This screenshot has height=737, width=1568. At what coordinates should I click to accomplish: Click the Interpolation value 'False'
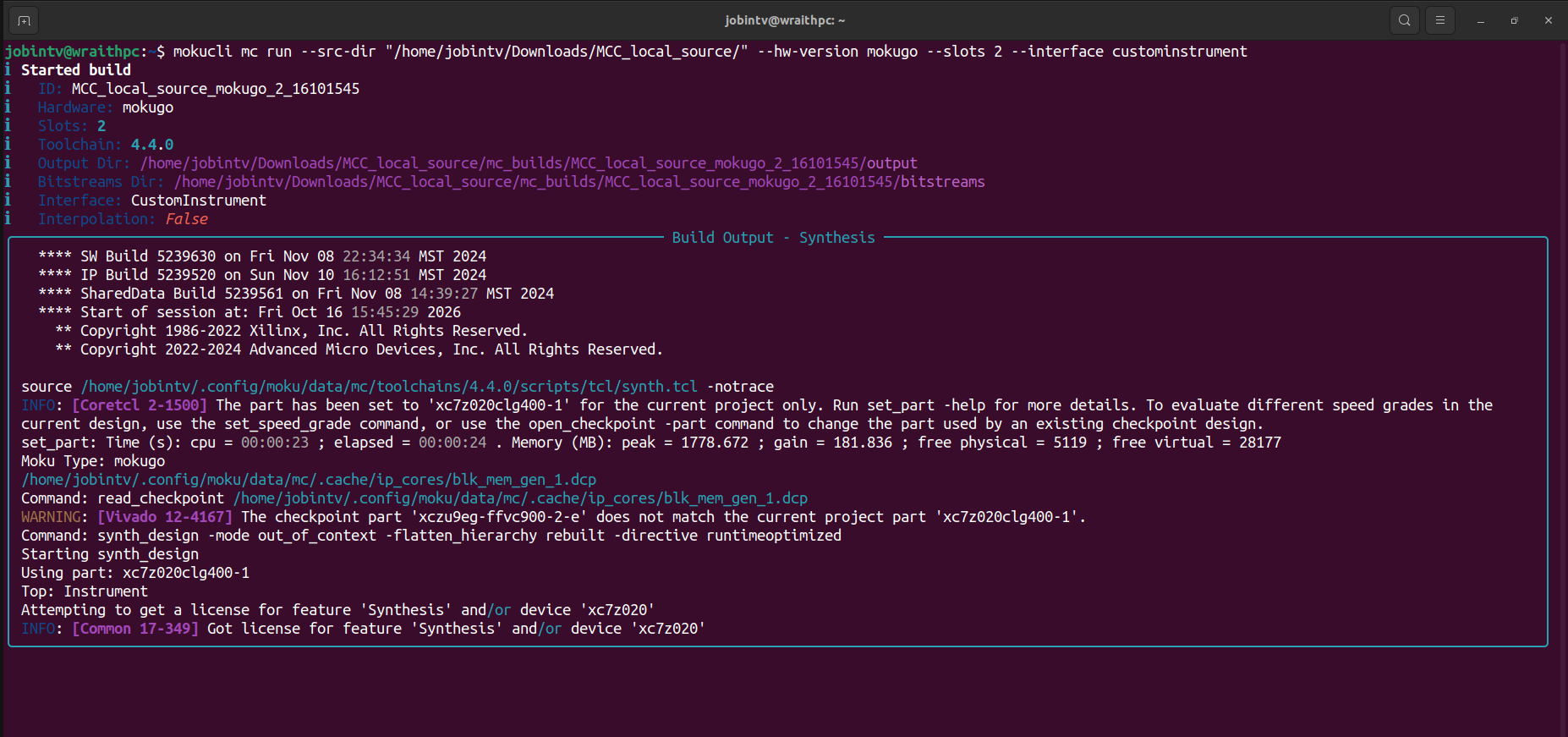[186, 219]
